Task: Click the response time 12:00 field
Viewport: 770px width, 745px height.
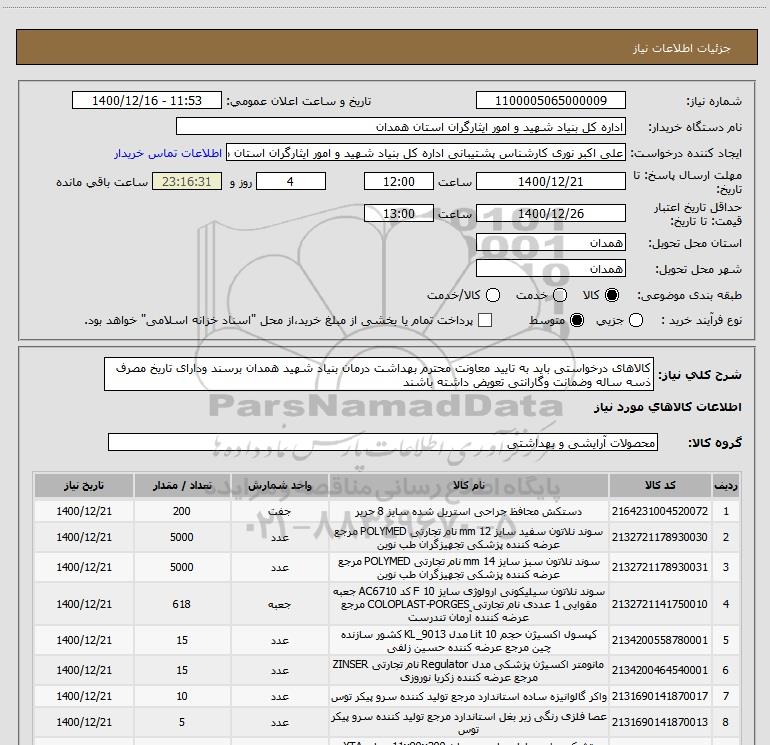Action: (x=399, y=181)
